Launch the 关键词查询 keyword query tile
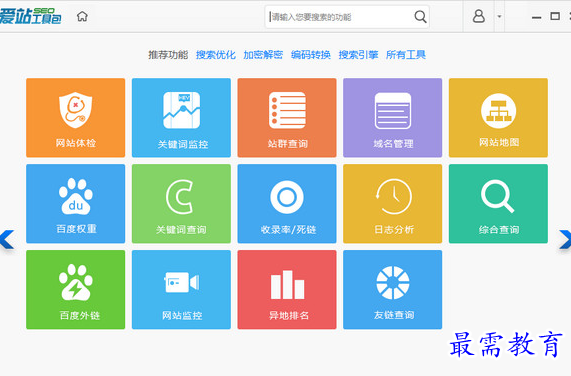571x376 pixels. (181, 203)
